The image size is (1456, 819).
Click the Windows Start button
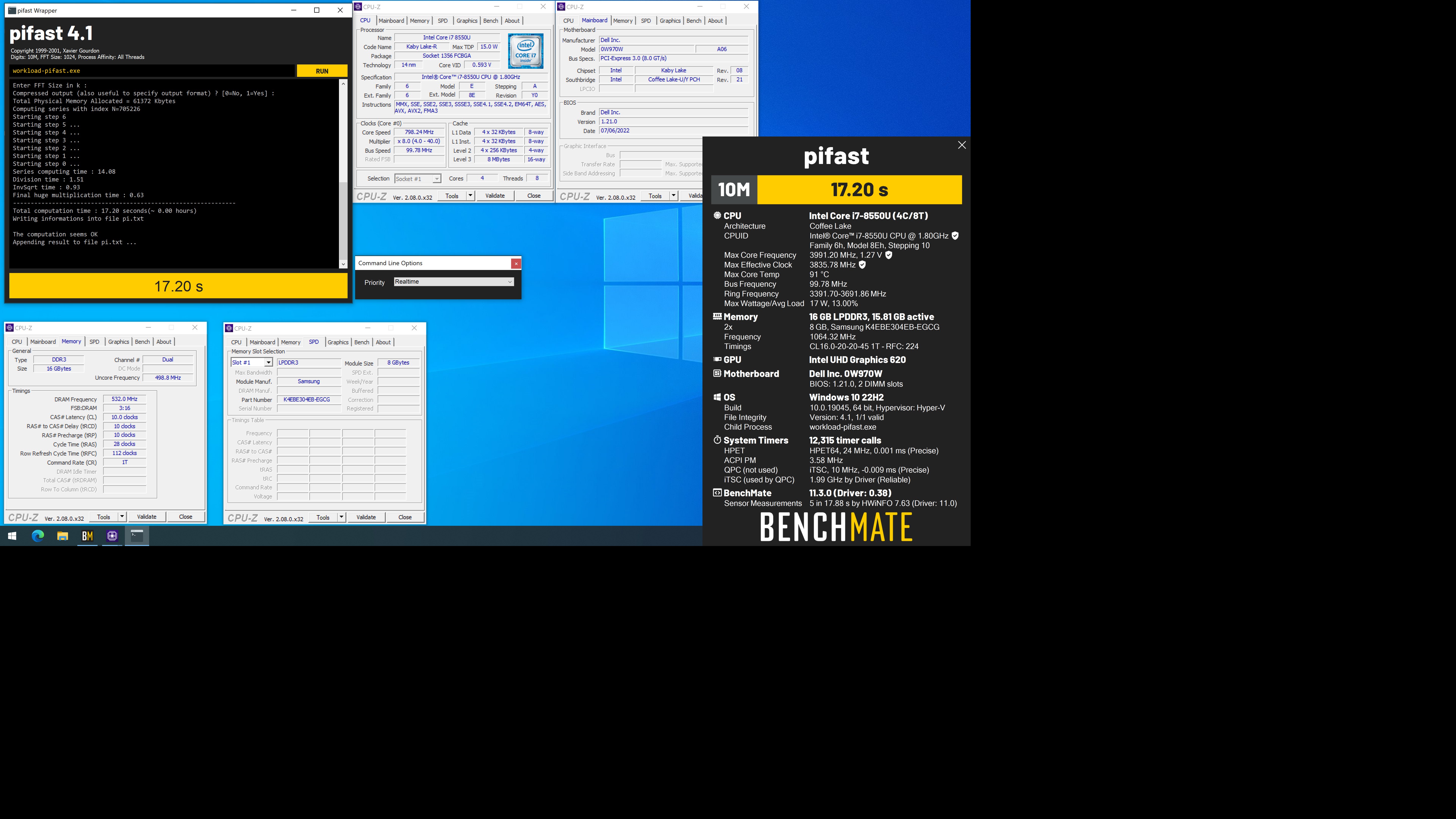(12, 536)
